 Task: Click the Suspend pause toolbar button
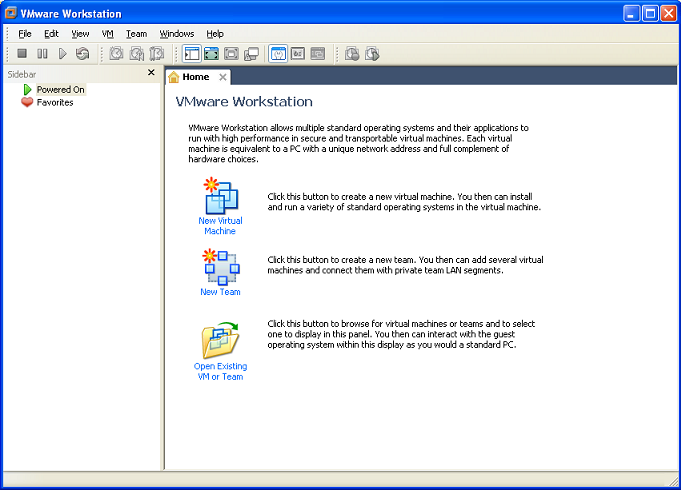pos(42,54)
